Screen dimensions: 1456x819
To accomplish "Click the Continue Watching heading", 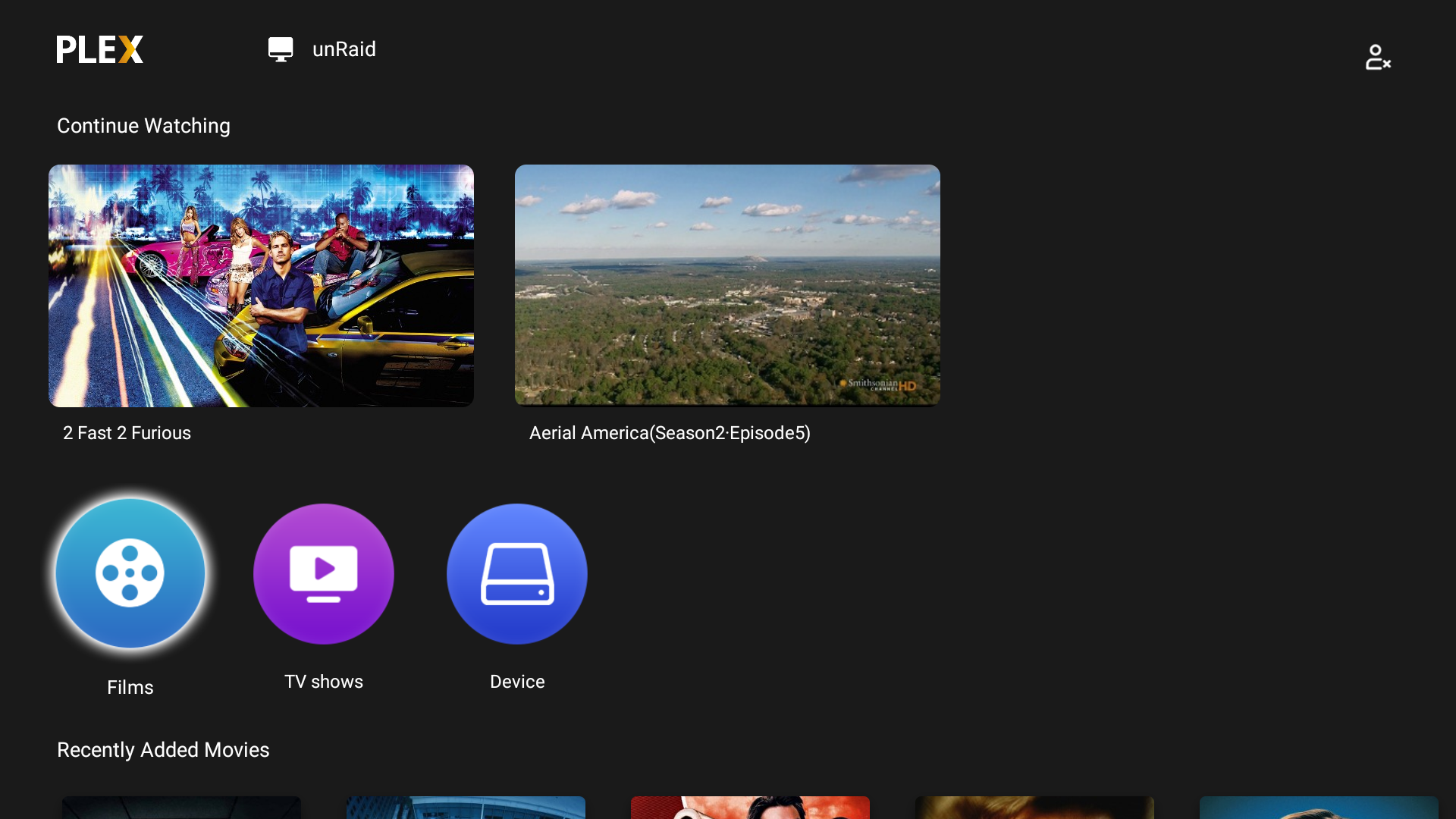I will click(143, 126).
